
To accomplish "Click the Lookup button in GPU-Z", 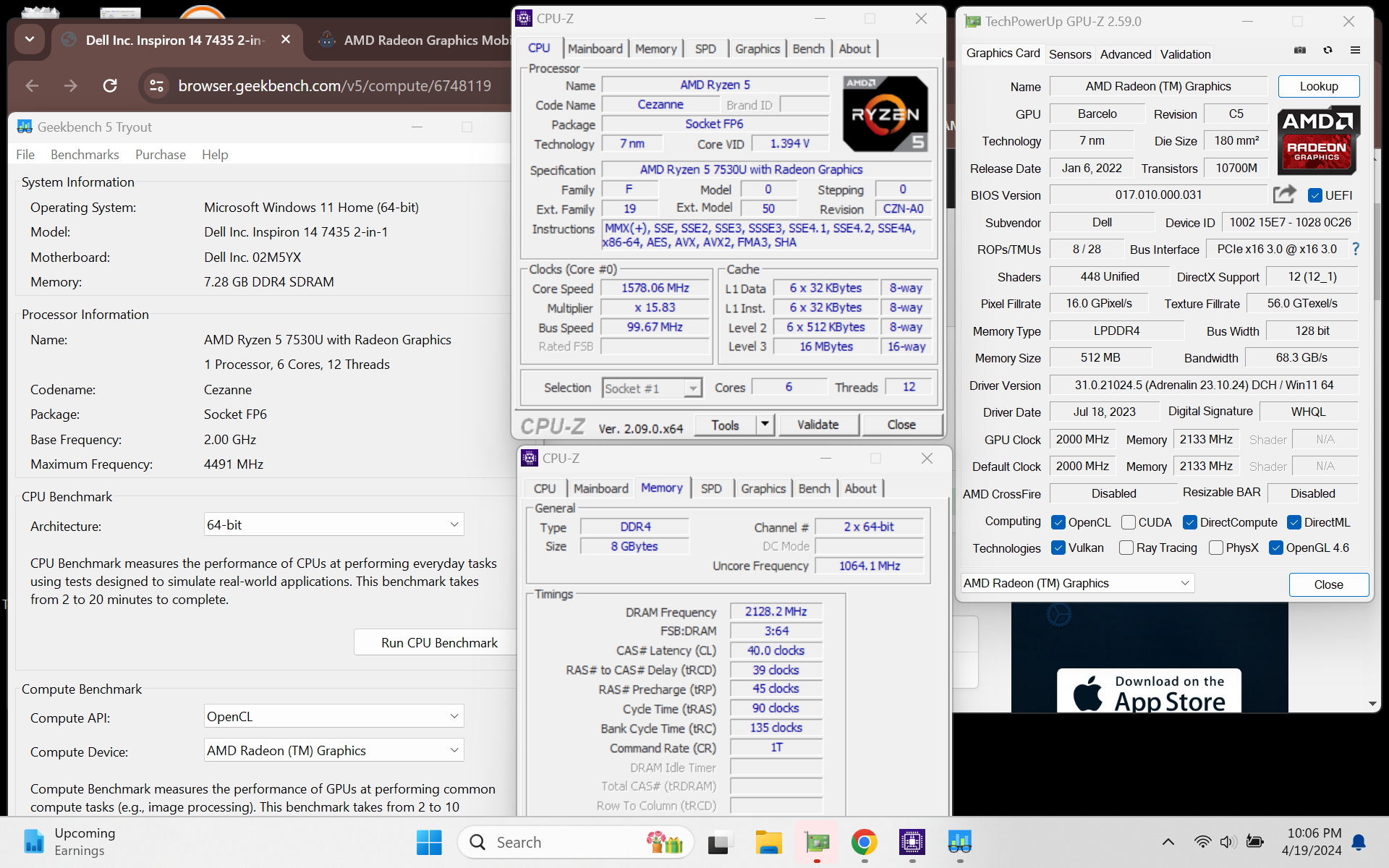I will pyautogui.click(x=1318, y=86).
